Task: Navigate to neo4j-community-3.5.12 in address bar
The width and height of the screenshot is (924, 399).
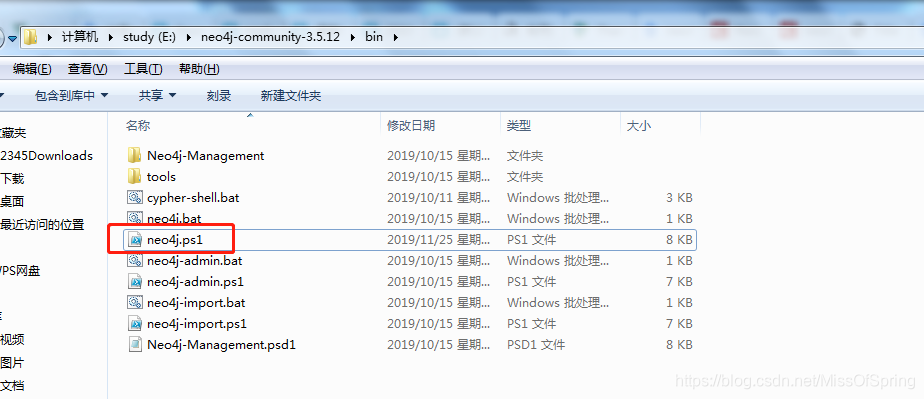Action: (270, 37)
